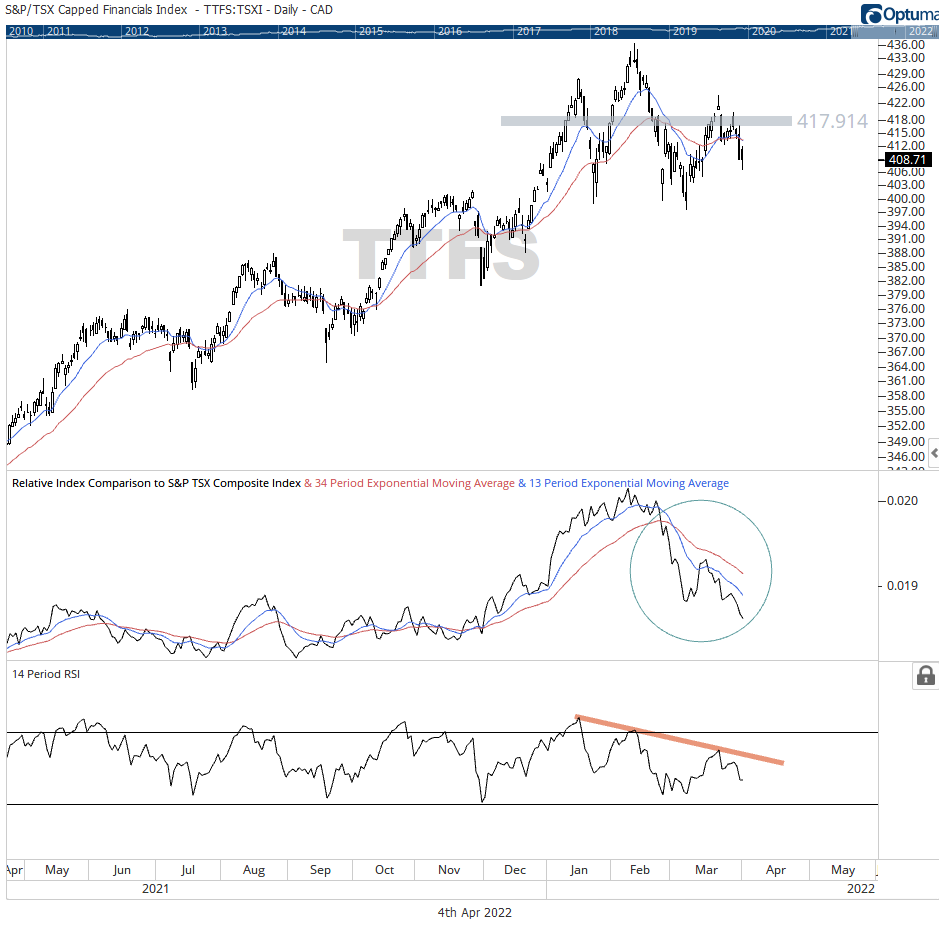Click the padlock icon beside the RSI panel
Image resolution: width=947 pixels, height=932 pixels.
pyautogui.click(x=925, y=676)
